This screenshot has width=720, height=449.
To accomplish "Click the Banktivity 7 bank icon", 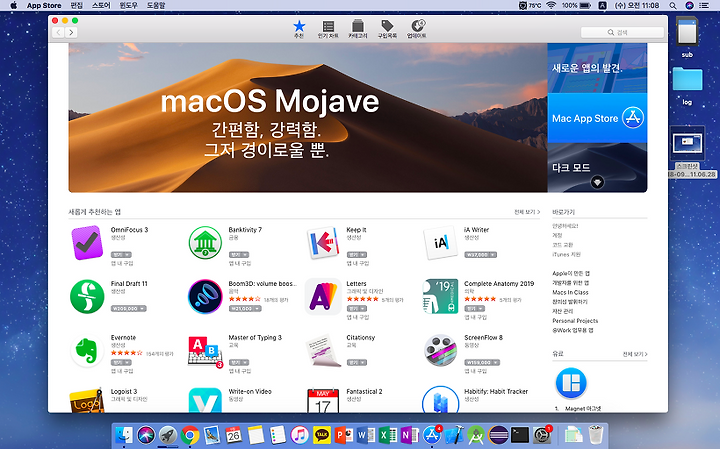I will (x=205, y=242).
